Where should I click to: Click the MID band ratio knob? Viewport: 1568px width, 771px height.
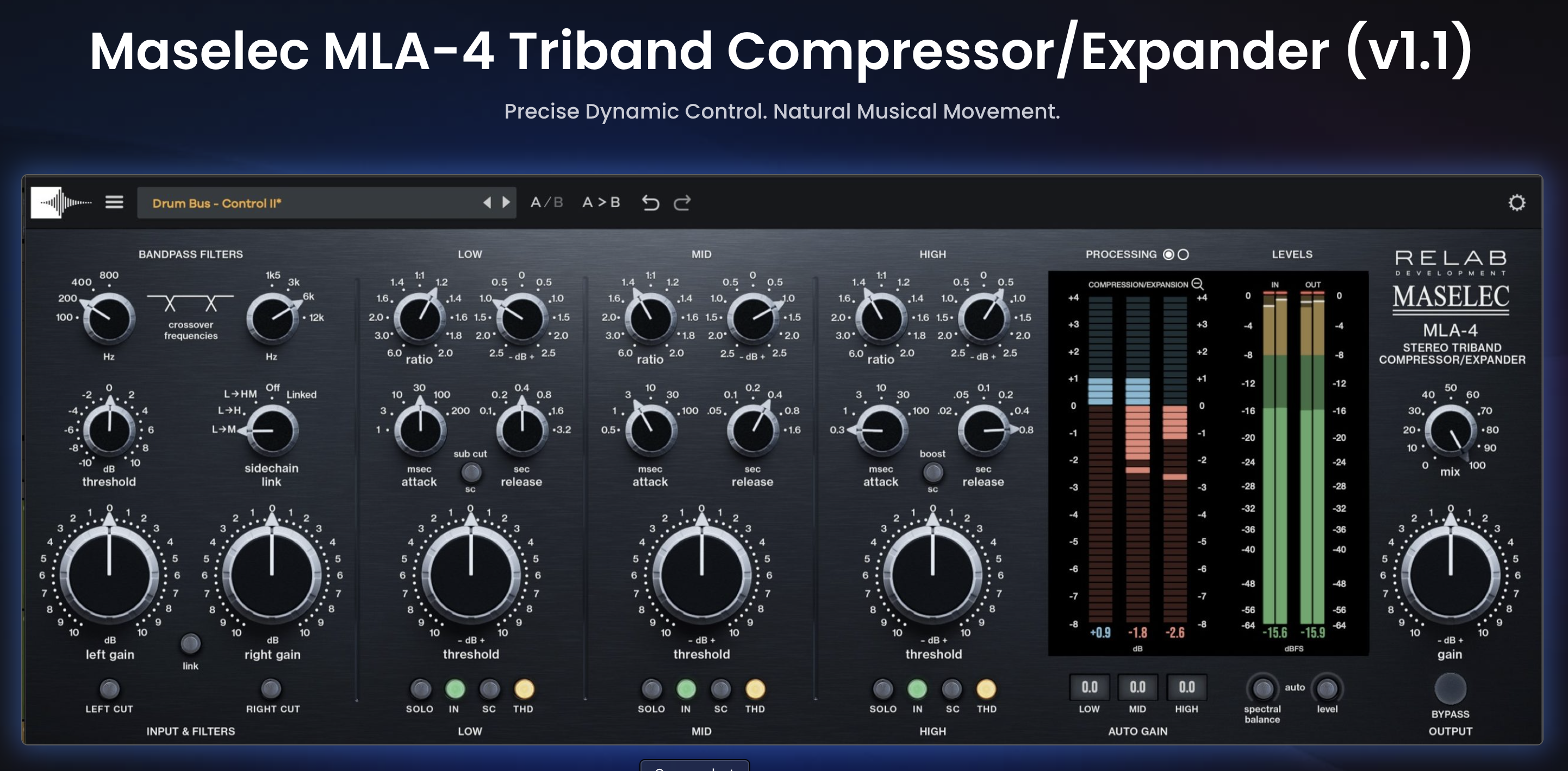coord(651,318)
